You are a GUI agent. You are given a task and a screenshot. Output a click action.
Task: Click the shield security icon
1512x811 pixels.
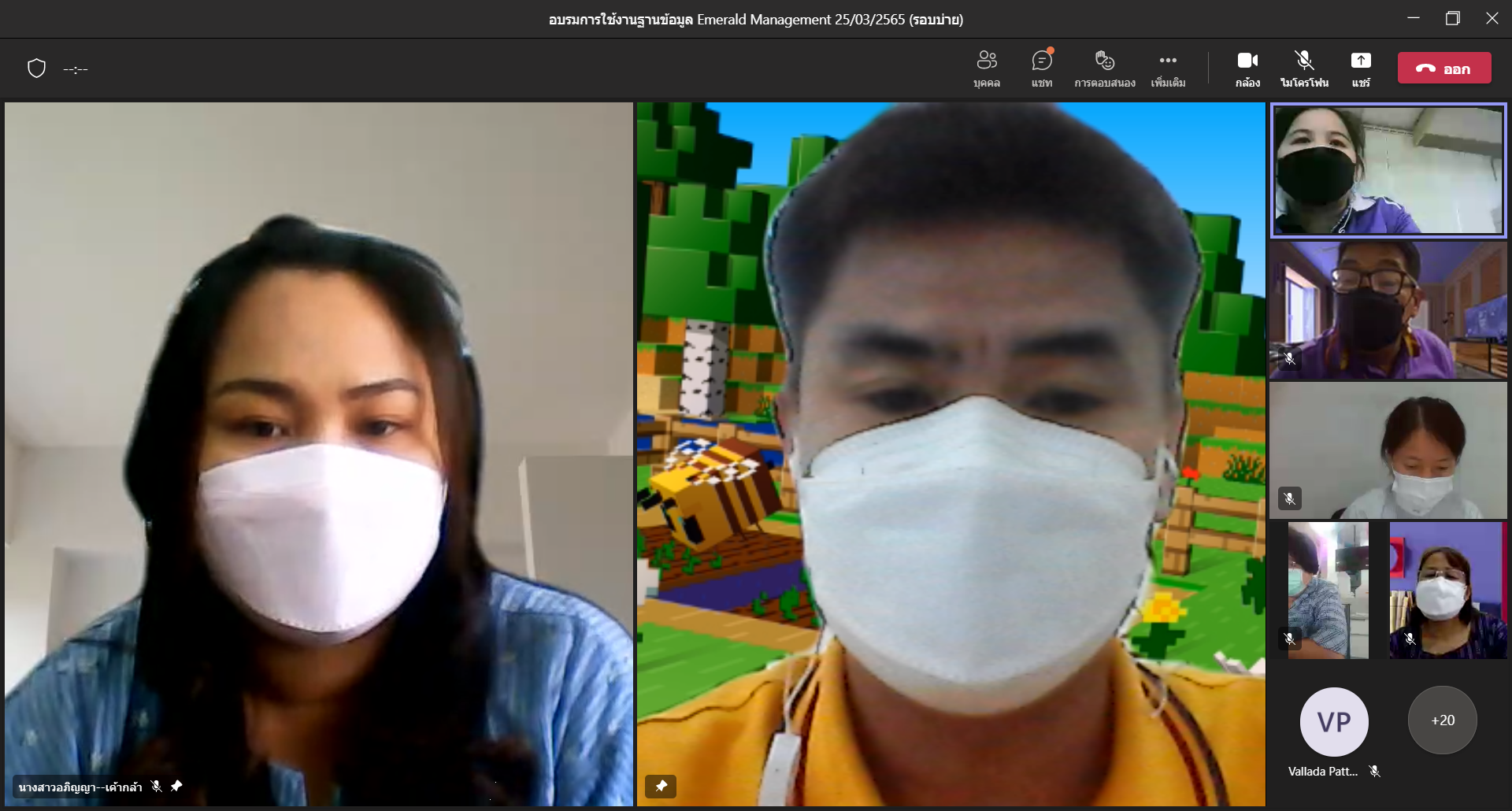[x=36, y=69]
